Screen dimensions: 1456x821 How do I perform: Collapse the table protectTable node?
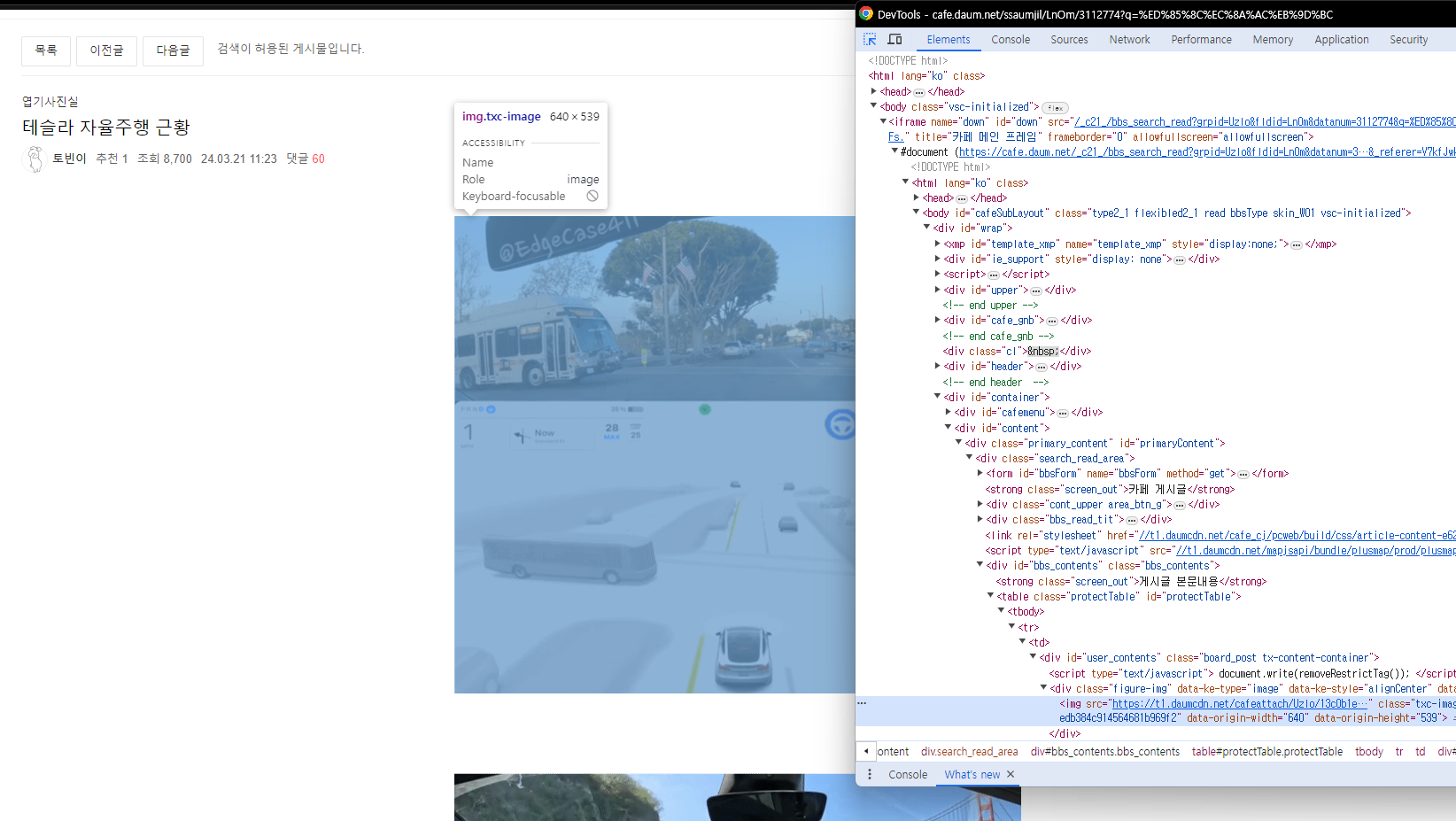(x=990, y=596)
